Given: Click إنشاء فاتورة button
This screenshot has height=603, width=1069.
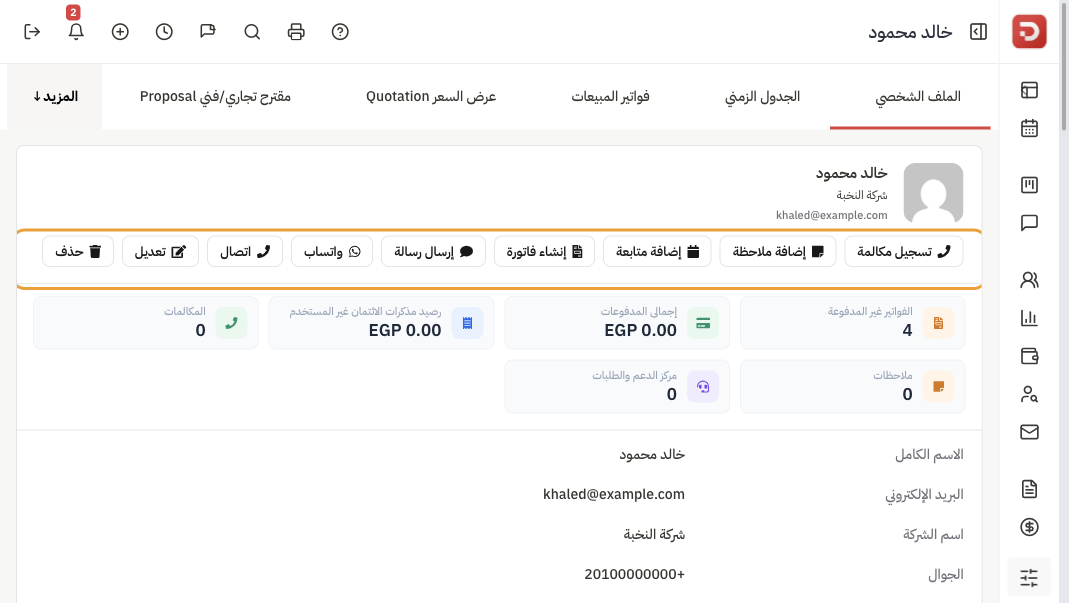Looking at the screenshot, I should click(544, 252).
